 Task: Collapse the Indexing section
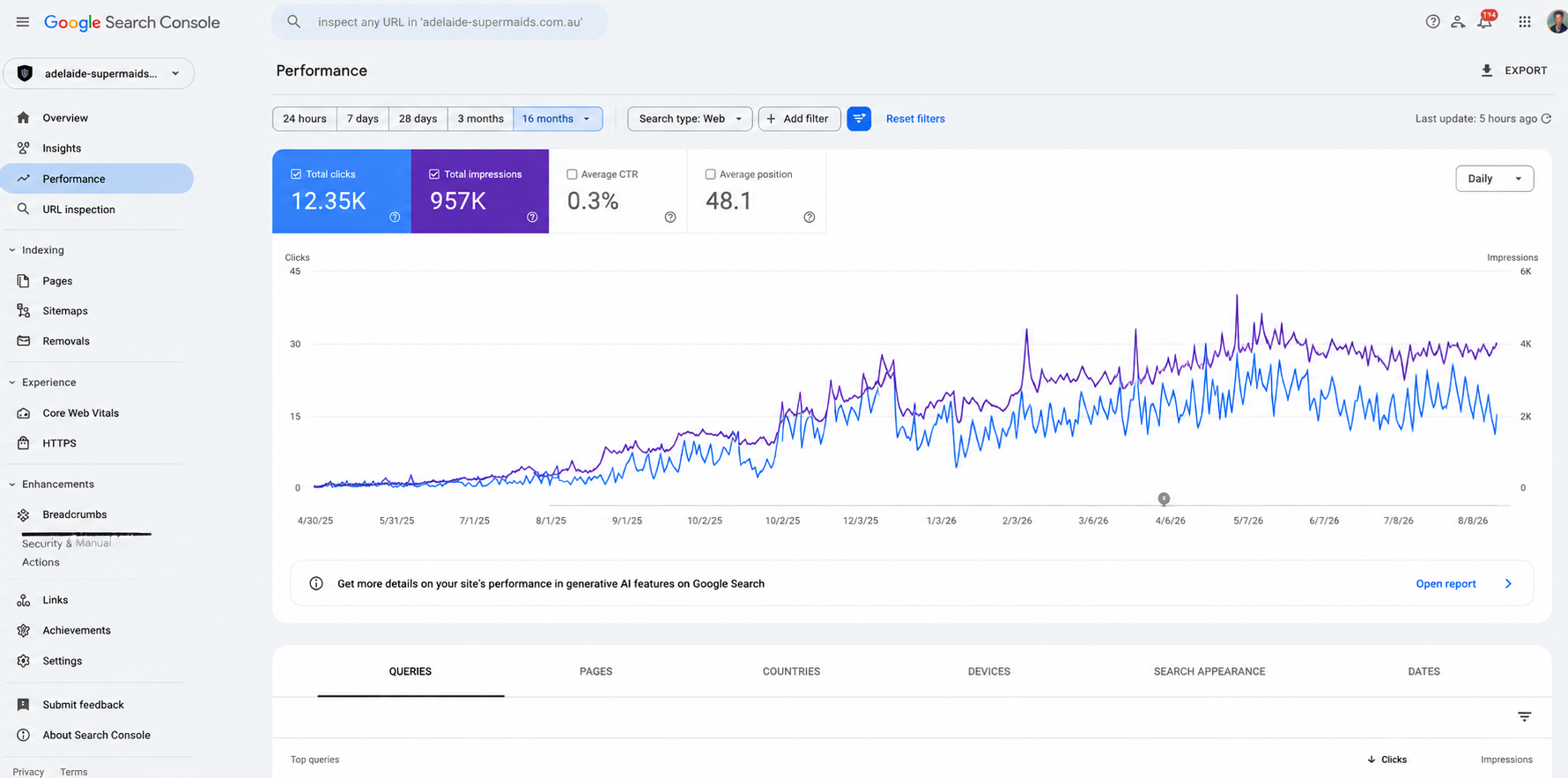[x=12, y=250]
